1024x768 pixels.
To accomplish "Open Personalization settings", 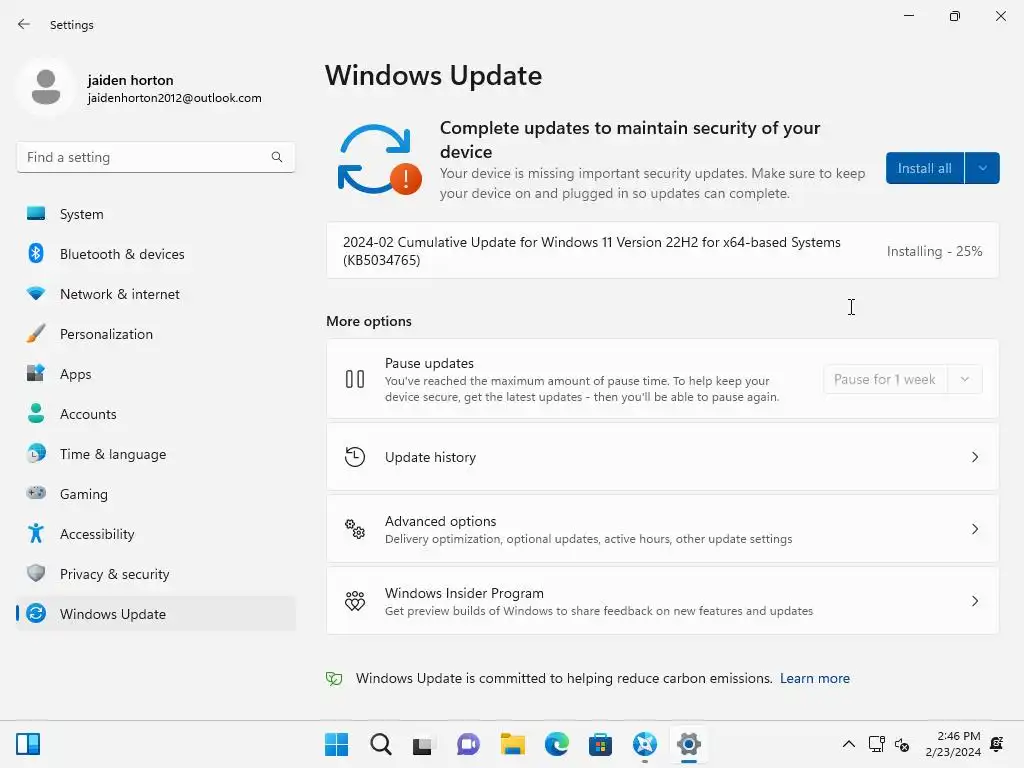I will pos(156,334).
